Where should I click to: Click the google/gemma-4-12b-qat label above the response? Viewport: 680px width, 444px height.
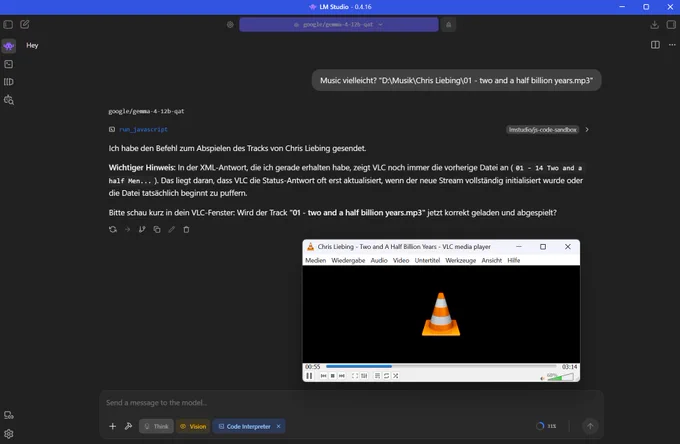pos(146,111)
